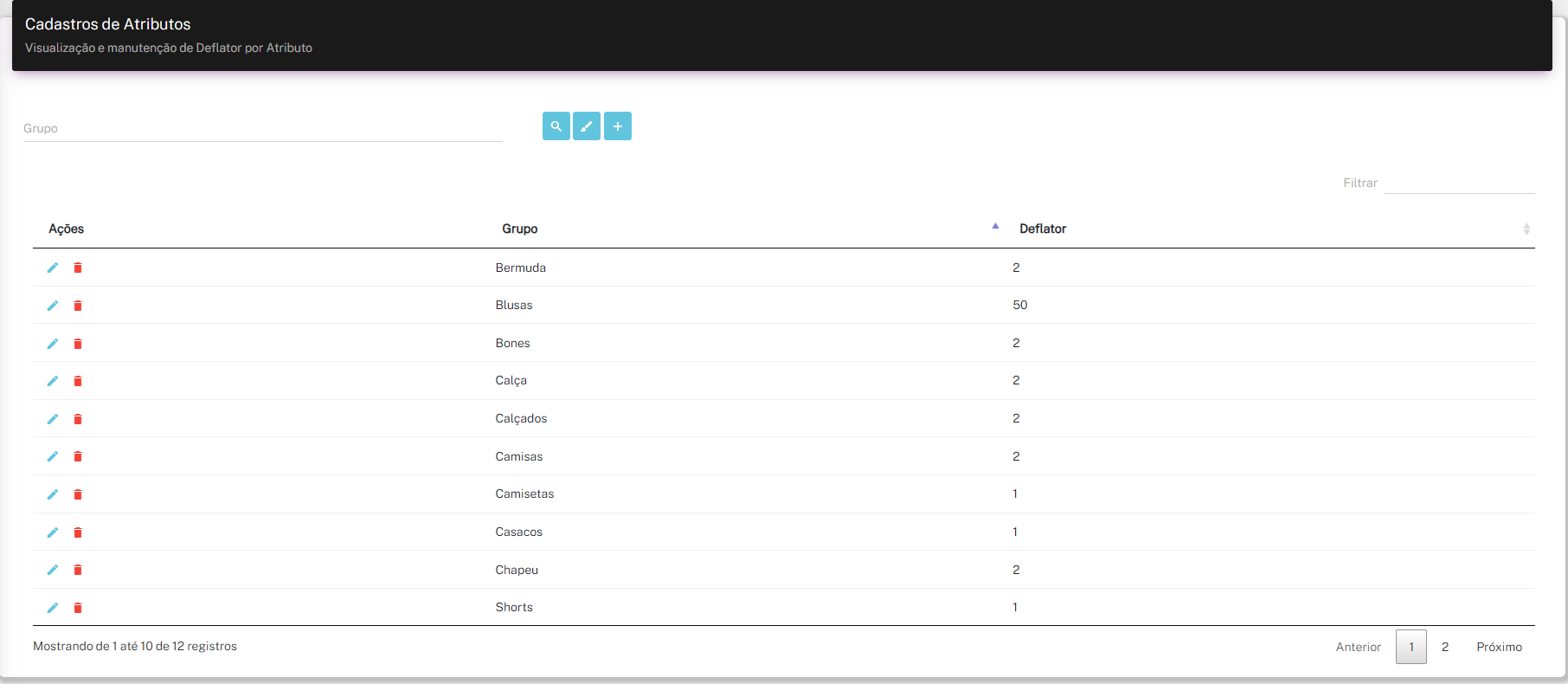1568x684 pixels.
Task: Click the search magnifier button
Action: 556,126
